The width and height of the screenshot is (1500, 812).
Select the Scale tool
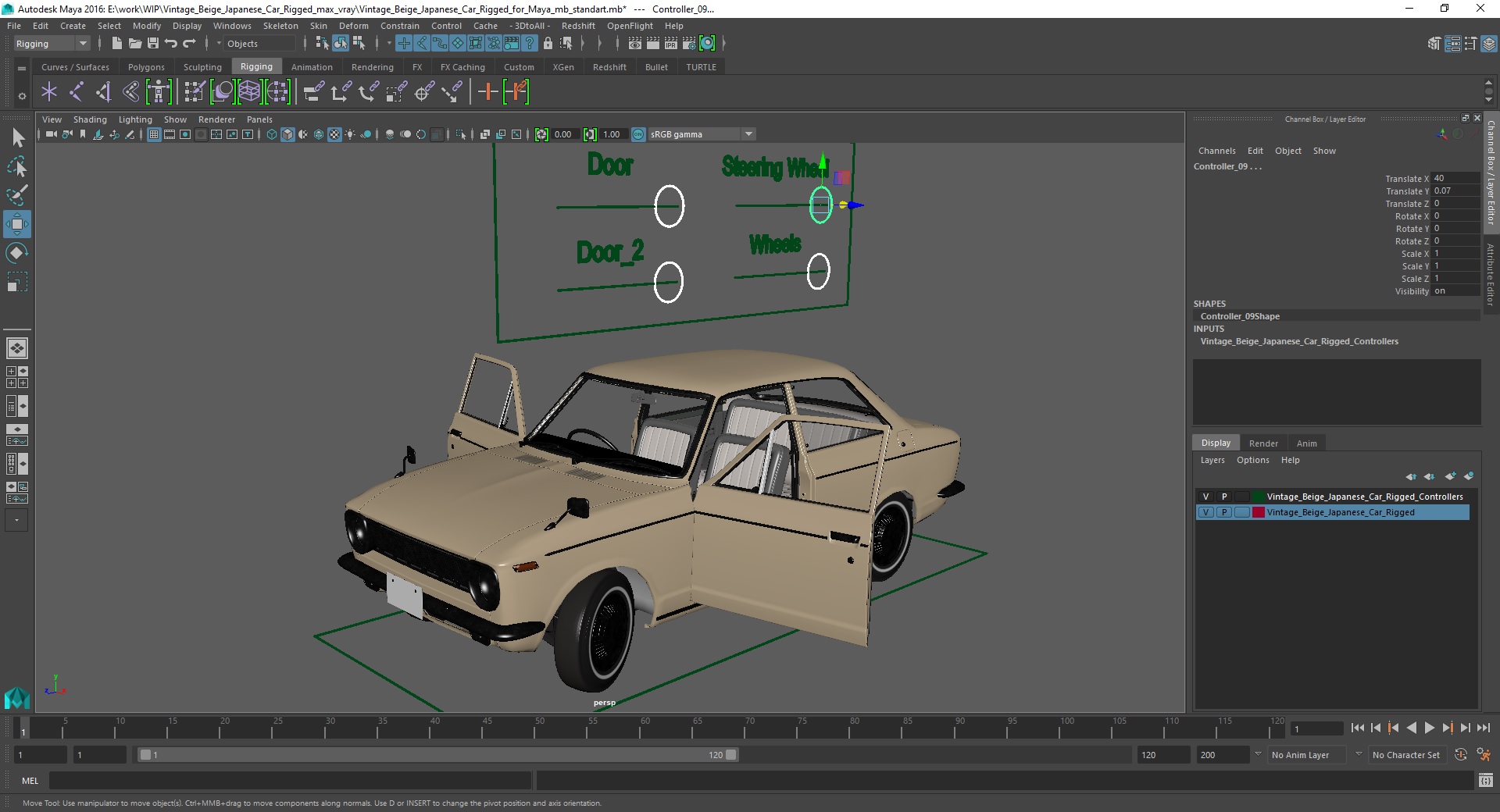(x=17, y=281)
